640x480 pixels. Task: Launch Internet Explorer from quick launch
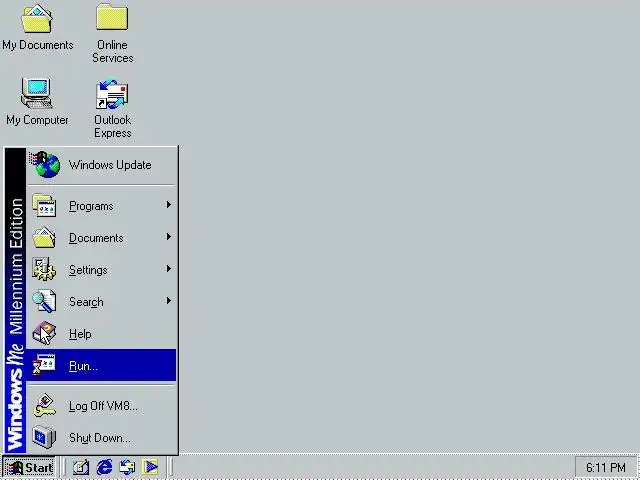[104, 467]
